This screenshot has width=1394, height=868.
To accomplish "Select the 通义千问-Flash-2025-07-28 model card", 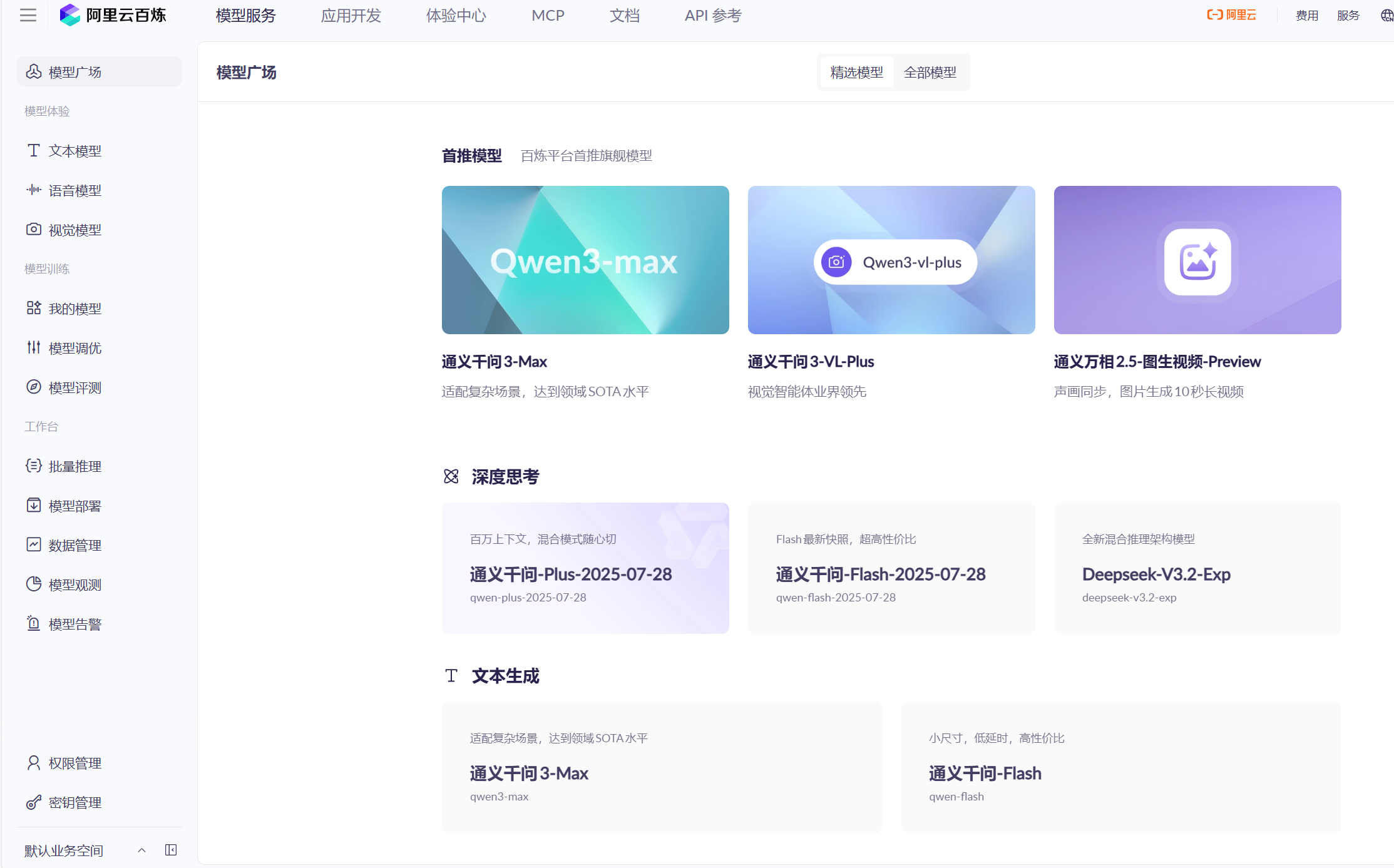I will (x=891, y=568).
